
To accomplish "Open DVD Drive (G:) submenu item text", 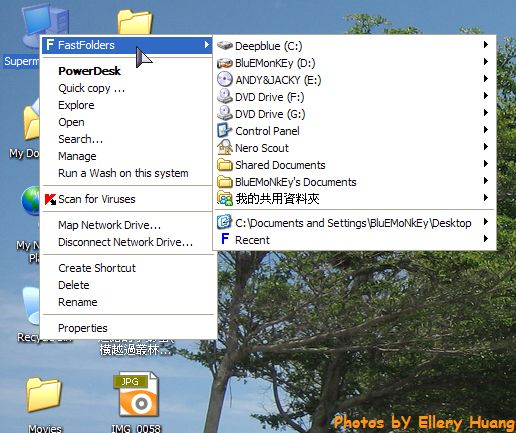I will tap(270, 114).
